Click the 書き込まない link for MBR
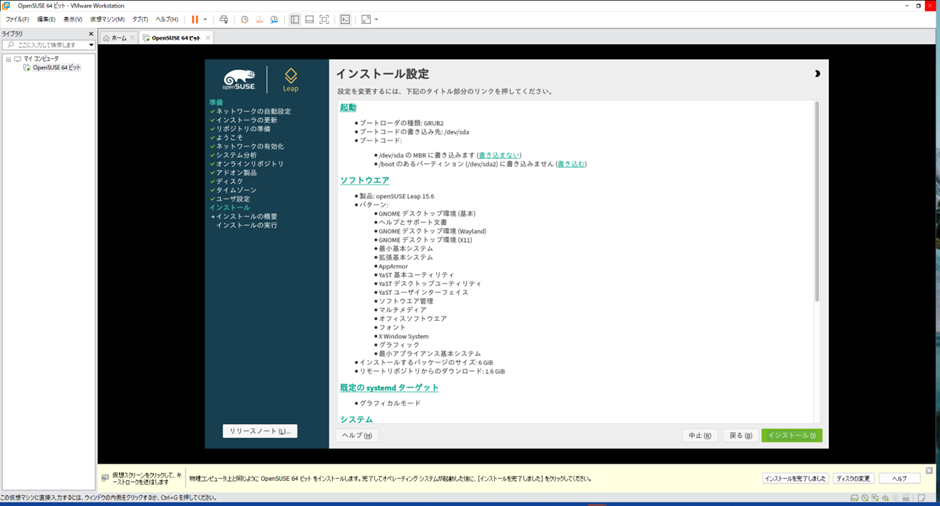This screenshot has height=506, width=940. [x=499, y=155]
